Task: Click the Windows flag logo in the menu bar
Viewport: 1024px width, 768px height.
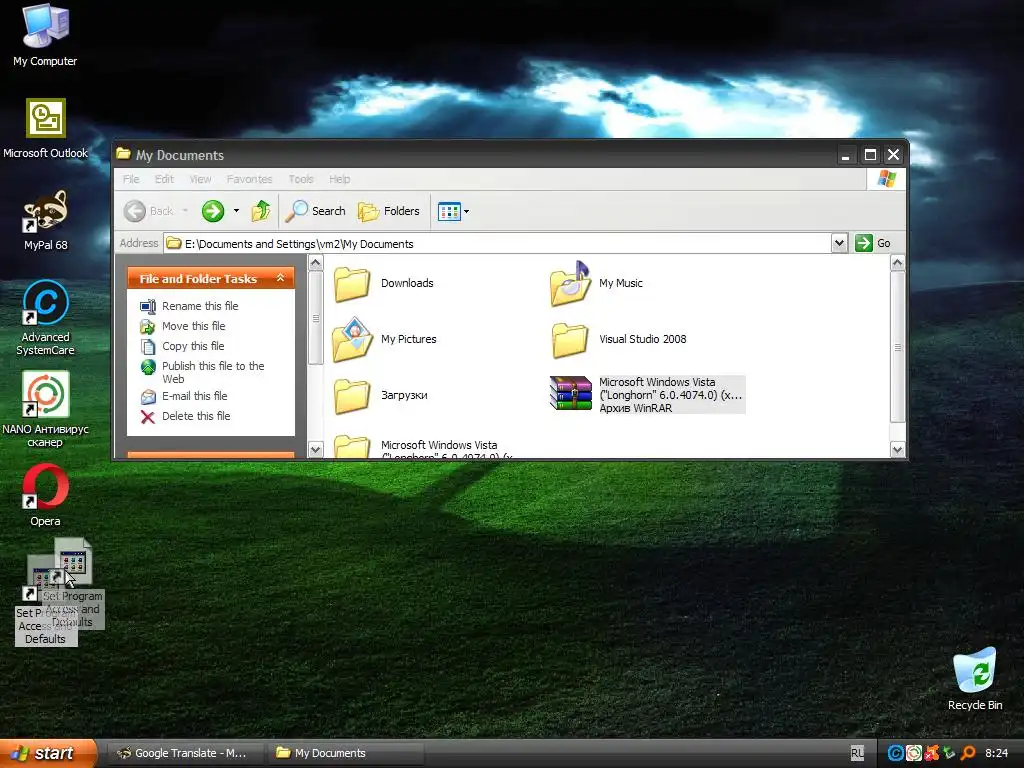Action: [x=886, y=178]
